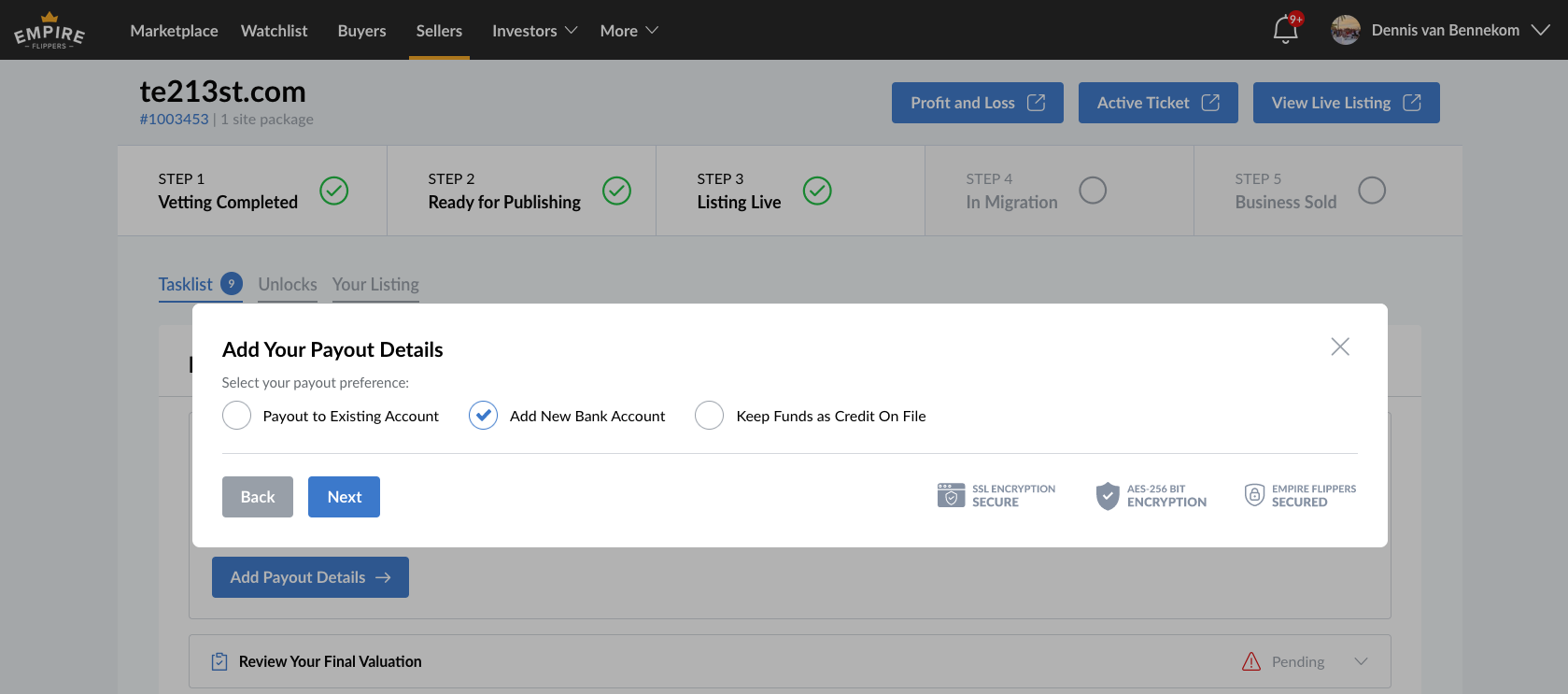Click the Step 4 In Migration circle
Viewport: 1568px width, 694px height.
pyautogui.click(x=1093, y=191)
